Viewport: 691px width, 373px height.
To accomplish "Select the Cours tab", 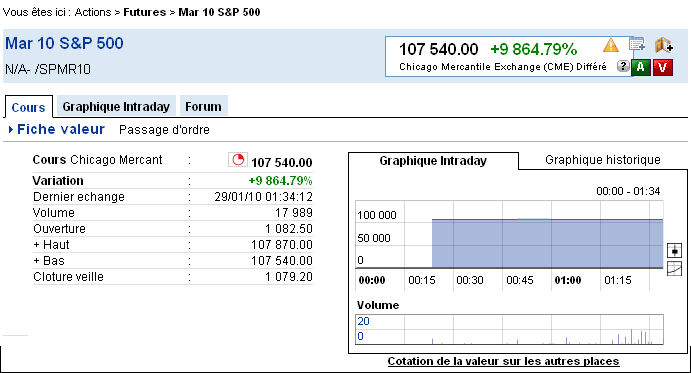I will click(29, 107).
